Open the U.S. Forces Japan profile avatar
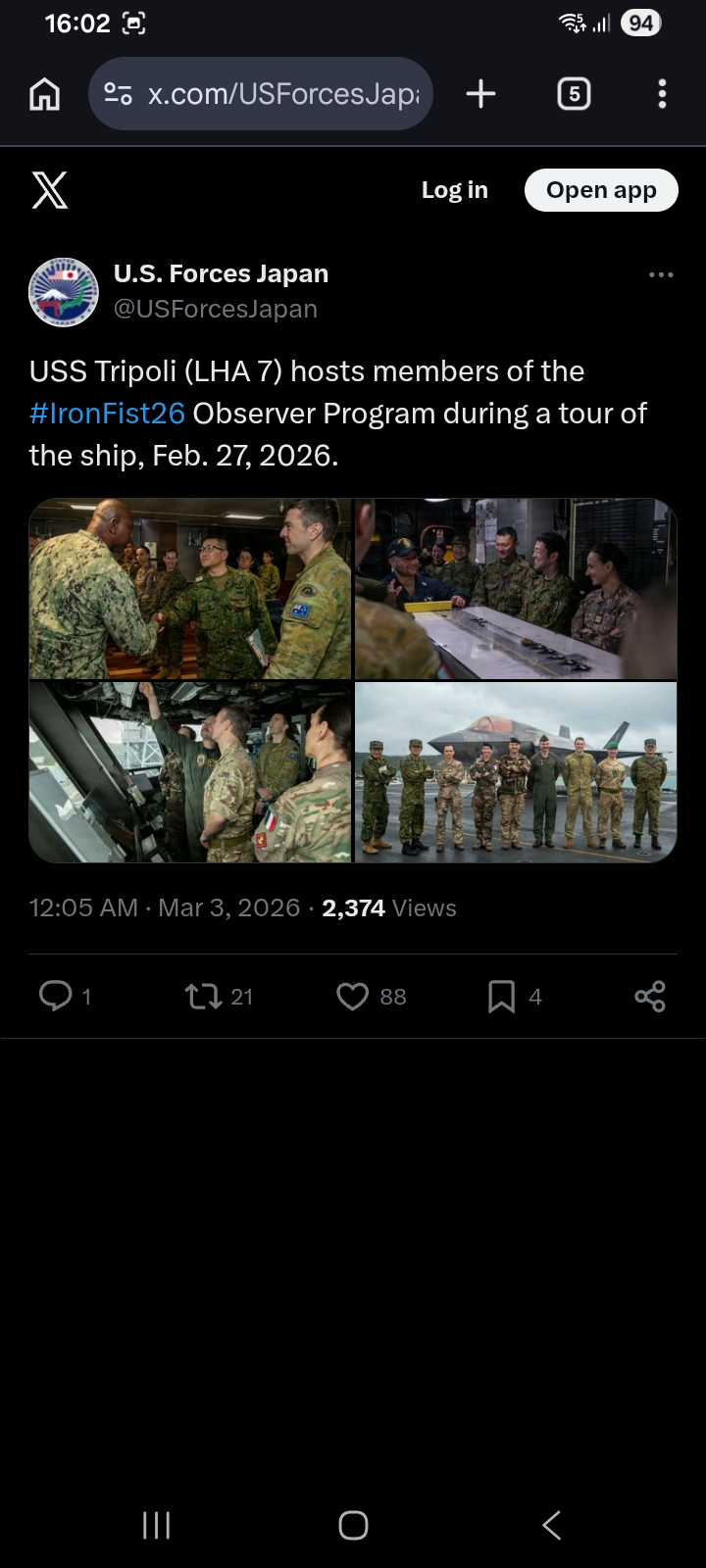706x1568 pixels. [64, 292]
